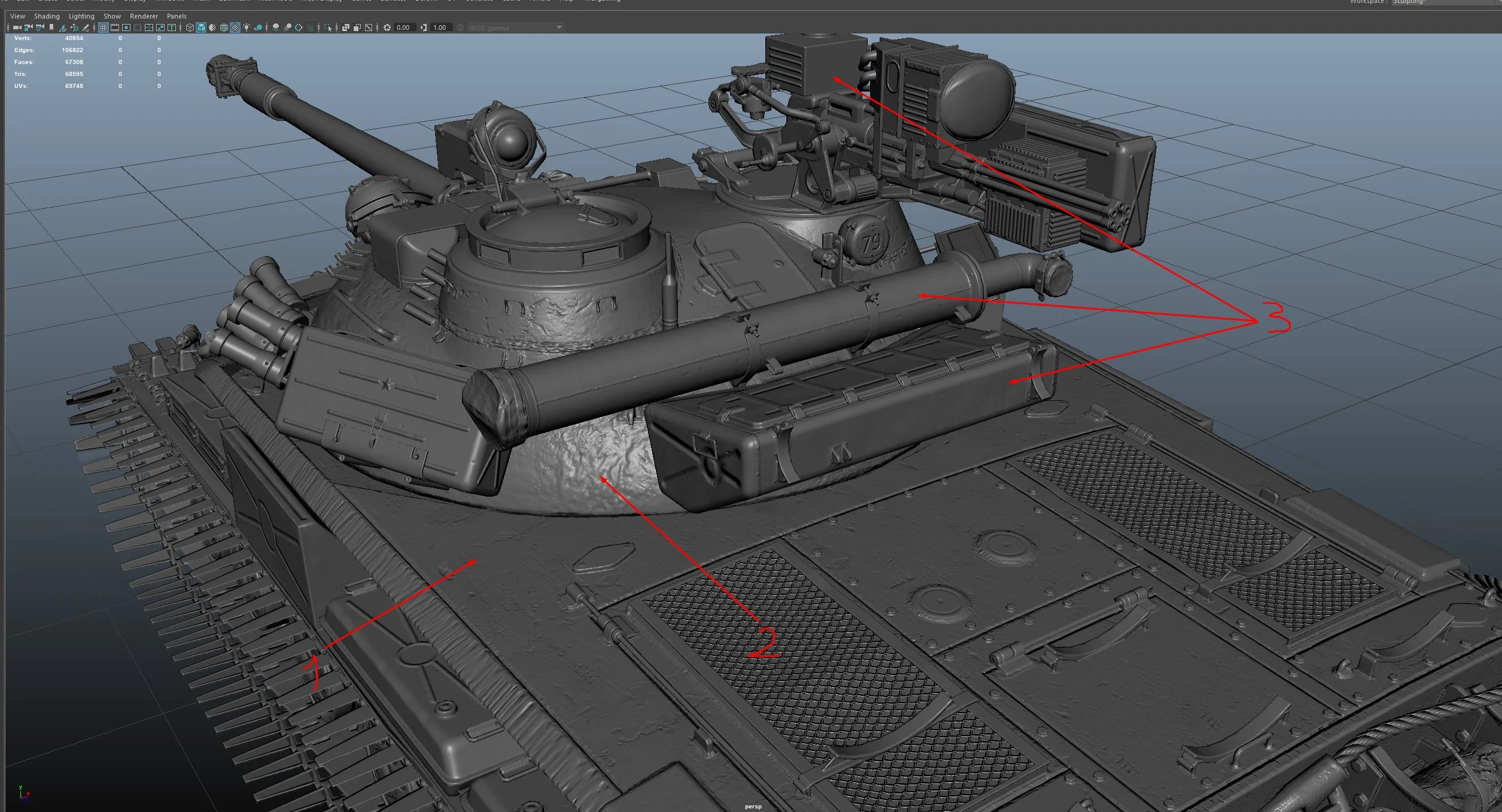Open the Lighting panel menu
This screenshot has width=1502, height=812.
(81, 16)
